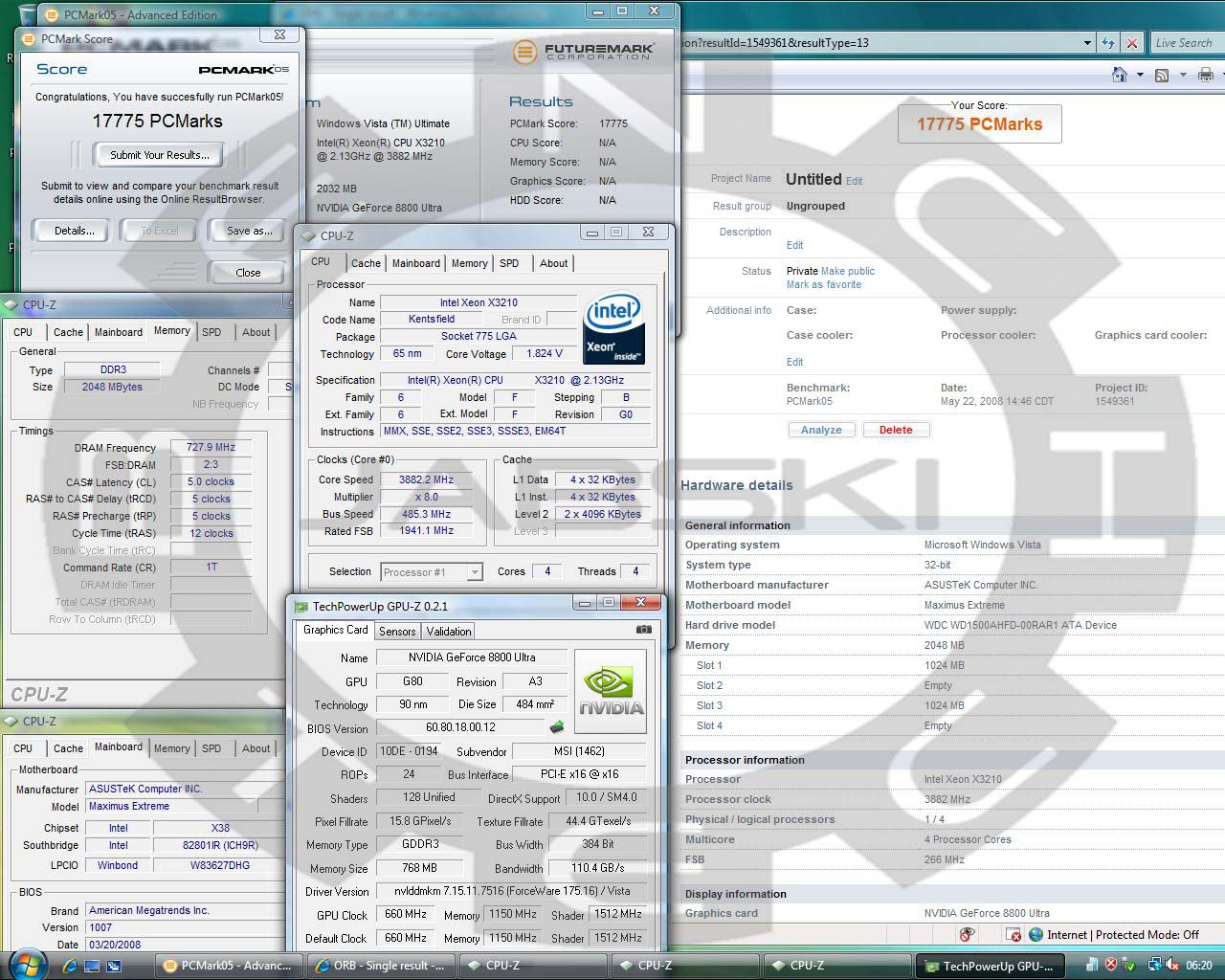Click the Intel Xeon X3210 name field in CPU-Z
Screen dimensions: 1225x980
click(479, 302)
